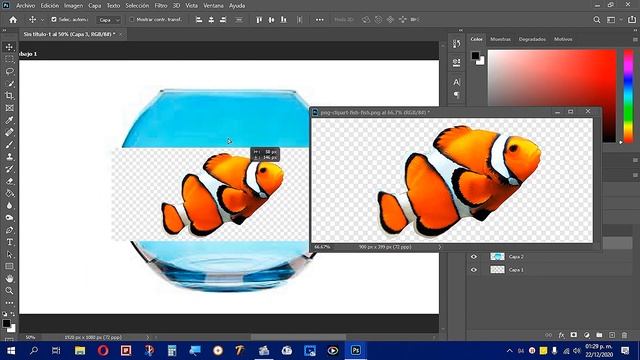
Task: Enable the Mostrar contr. transf. checkbox
Action: [131, 19]
